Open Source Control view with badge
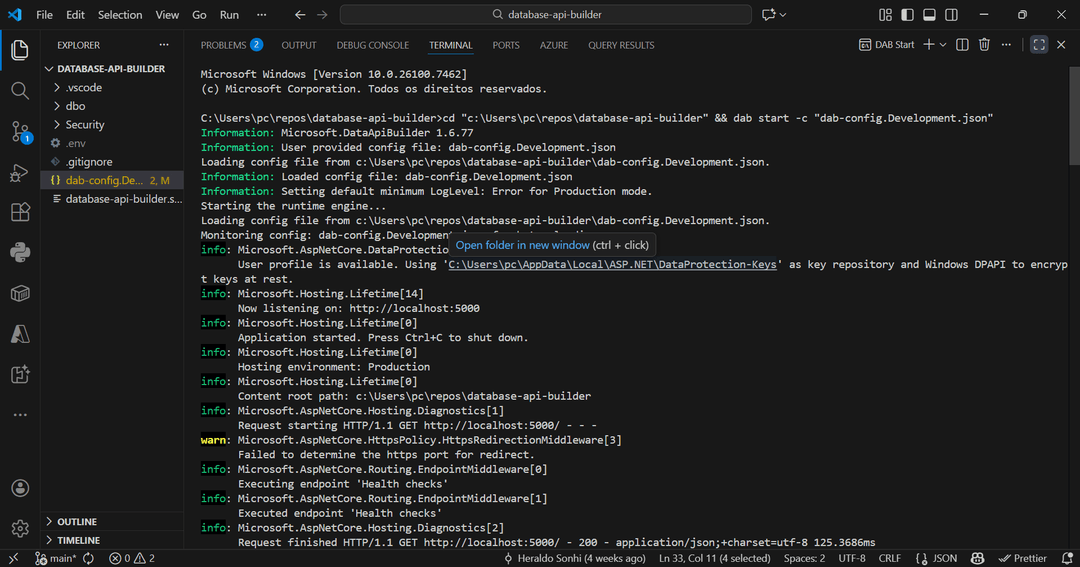1080x567 pixels. click(20, 132)
